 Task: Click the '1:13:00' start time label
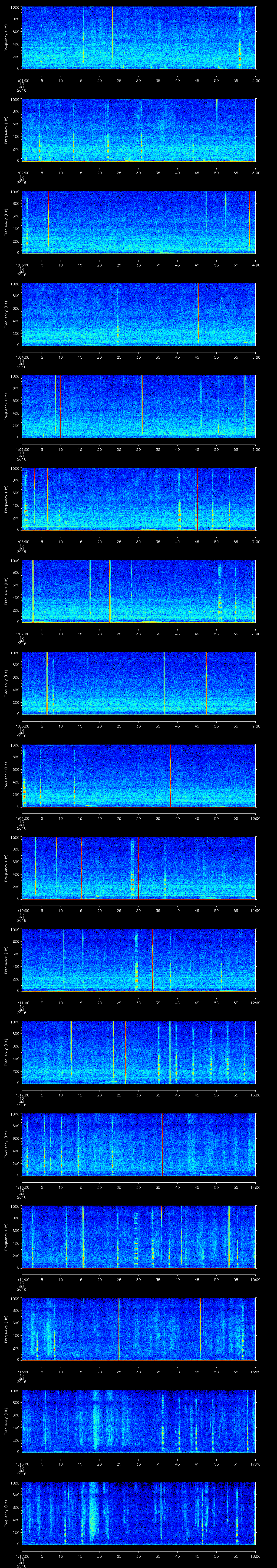[x=22, y=1186]
